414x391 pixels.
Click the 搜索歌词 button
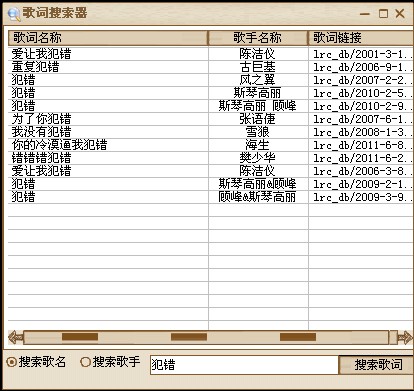tap(377, 365)
